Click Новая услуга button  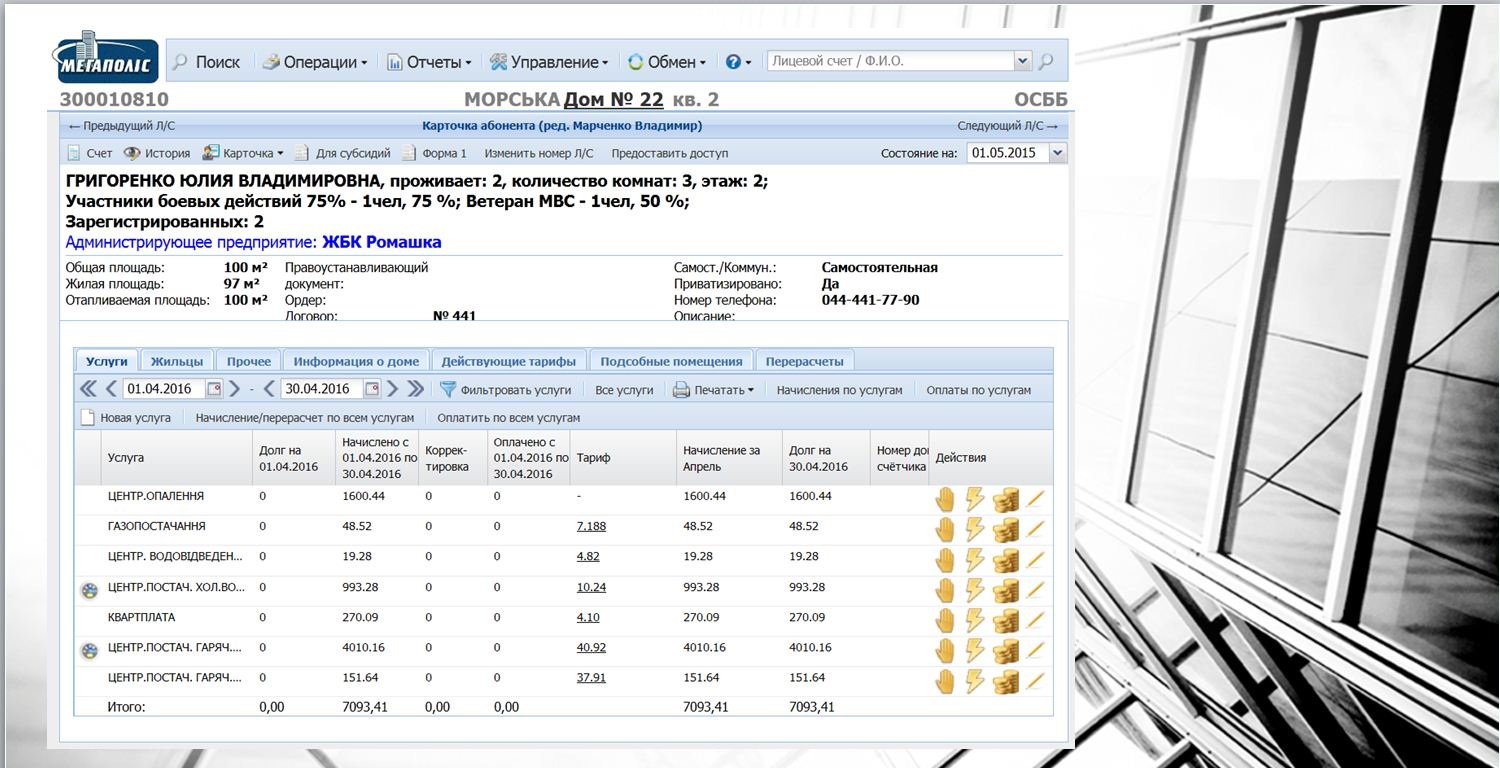(125, 418)
